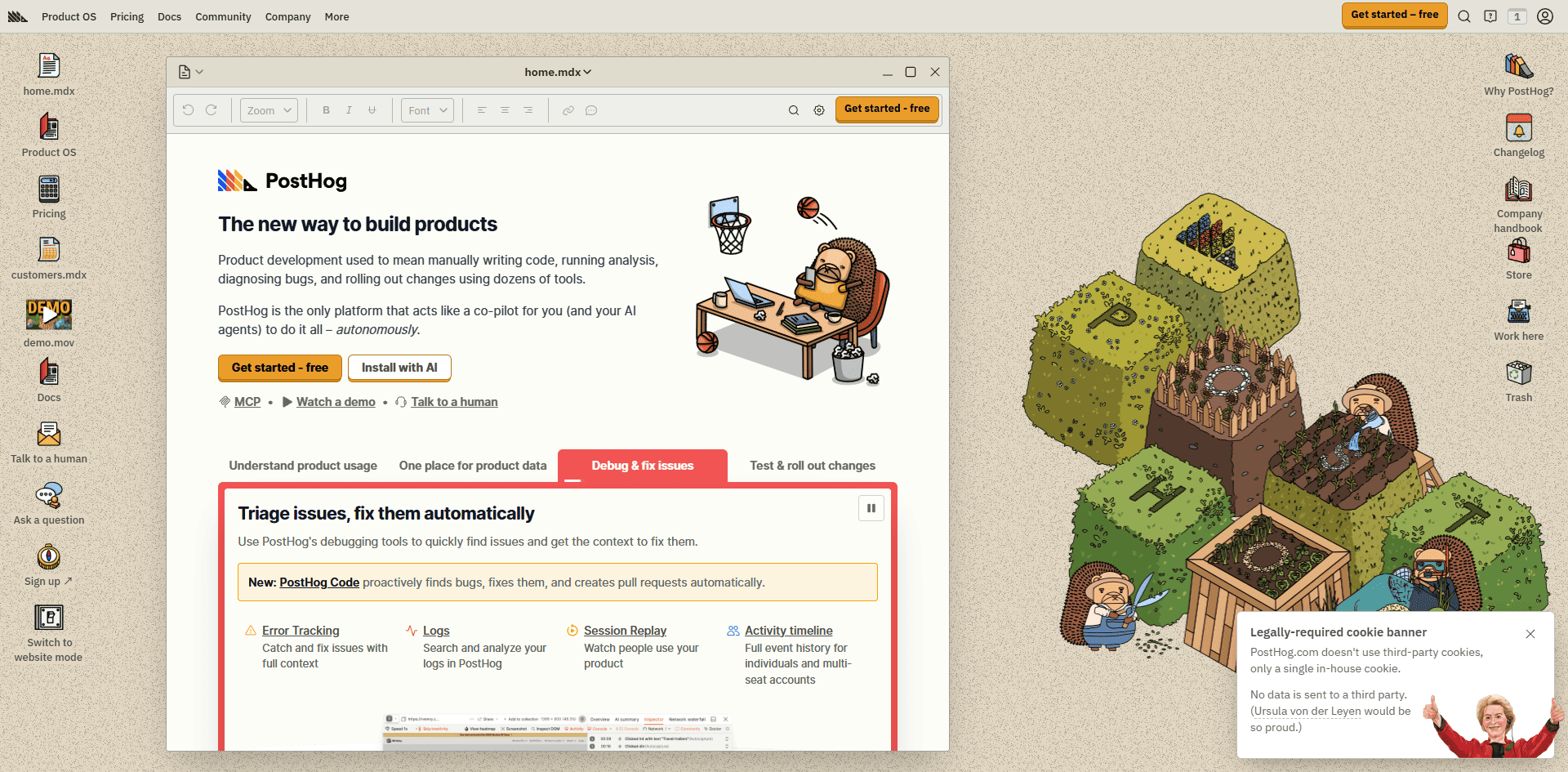Image resolution: width=1568 pixels, height=772 pixels.
Task: Open the customers.mdx desktop file
Action: point(49,258)
